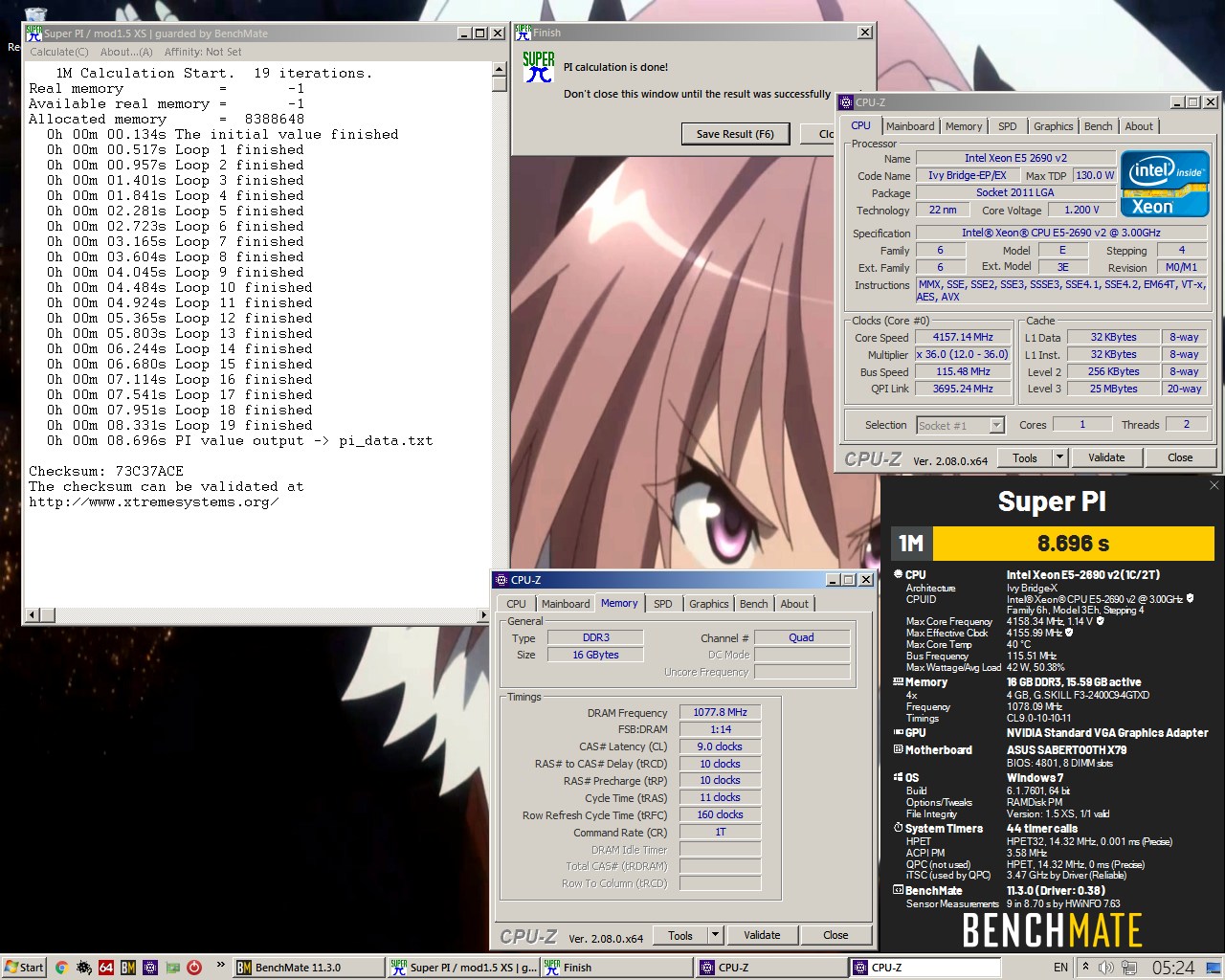Image resolution: width=1225 pixels, height=980 pixels.
Task: Show hidden system tray icons
Action: click(x=1085, y=968)
